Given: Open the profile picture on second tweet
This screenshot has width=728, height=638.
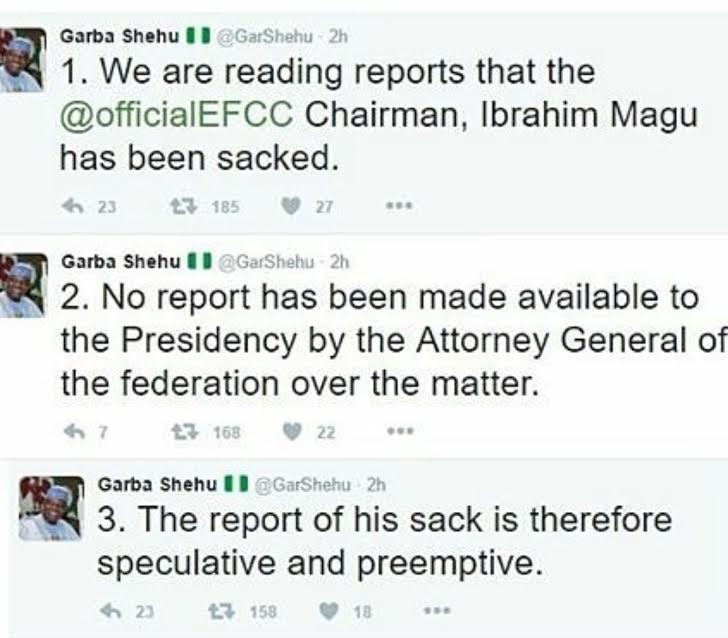Looking at the screenshot, I should [x=22, y=288].
